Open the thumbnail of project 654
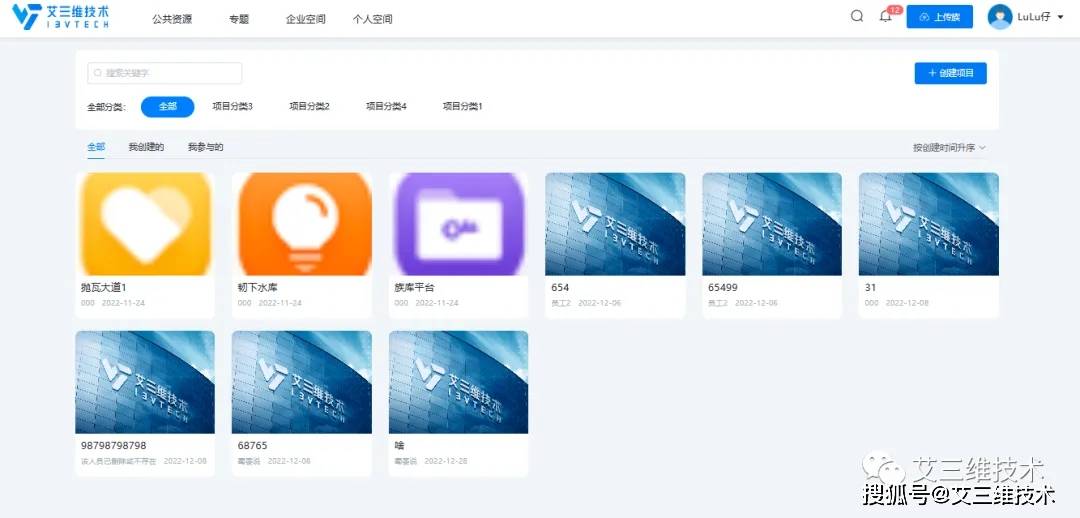Viewport: 1080px width, 518px height. pos(615,224)
